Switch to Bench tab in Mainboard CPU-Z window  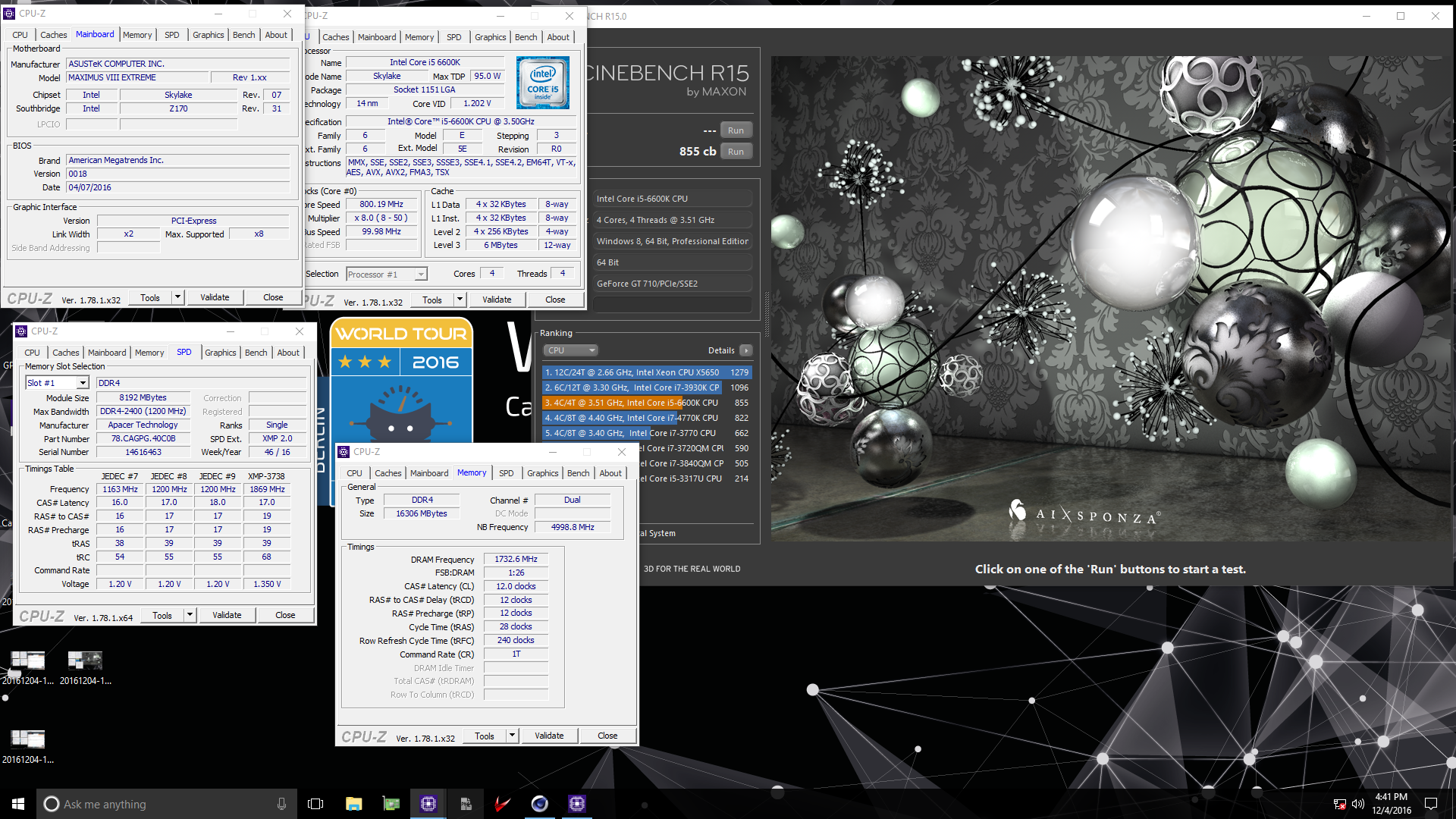[x=243, y=35]
